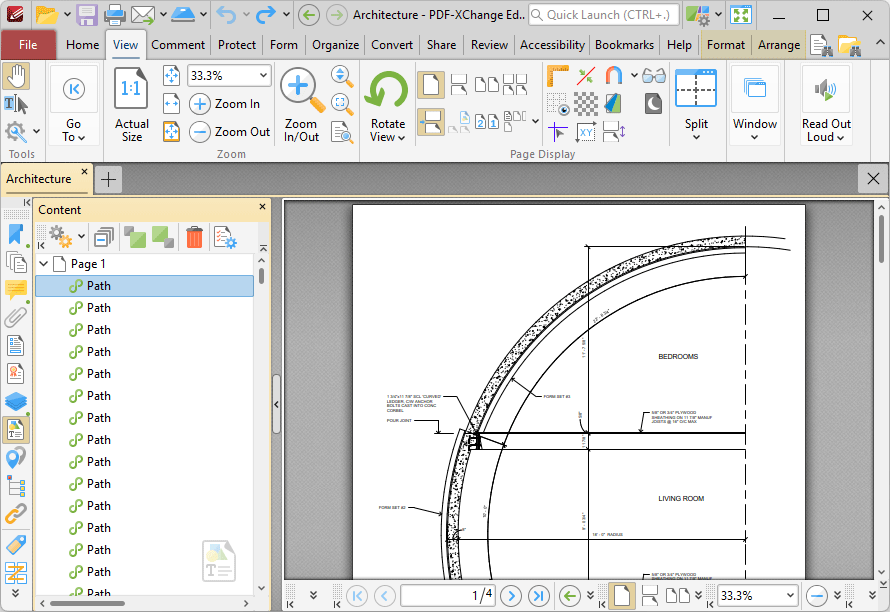The height and width of the screenshot is (612, 890).
Task: Open the File menu
Action: click(28, 45)
